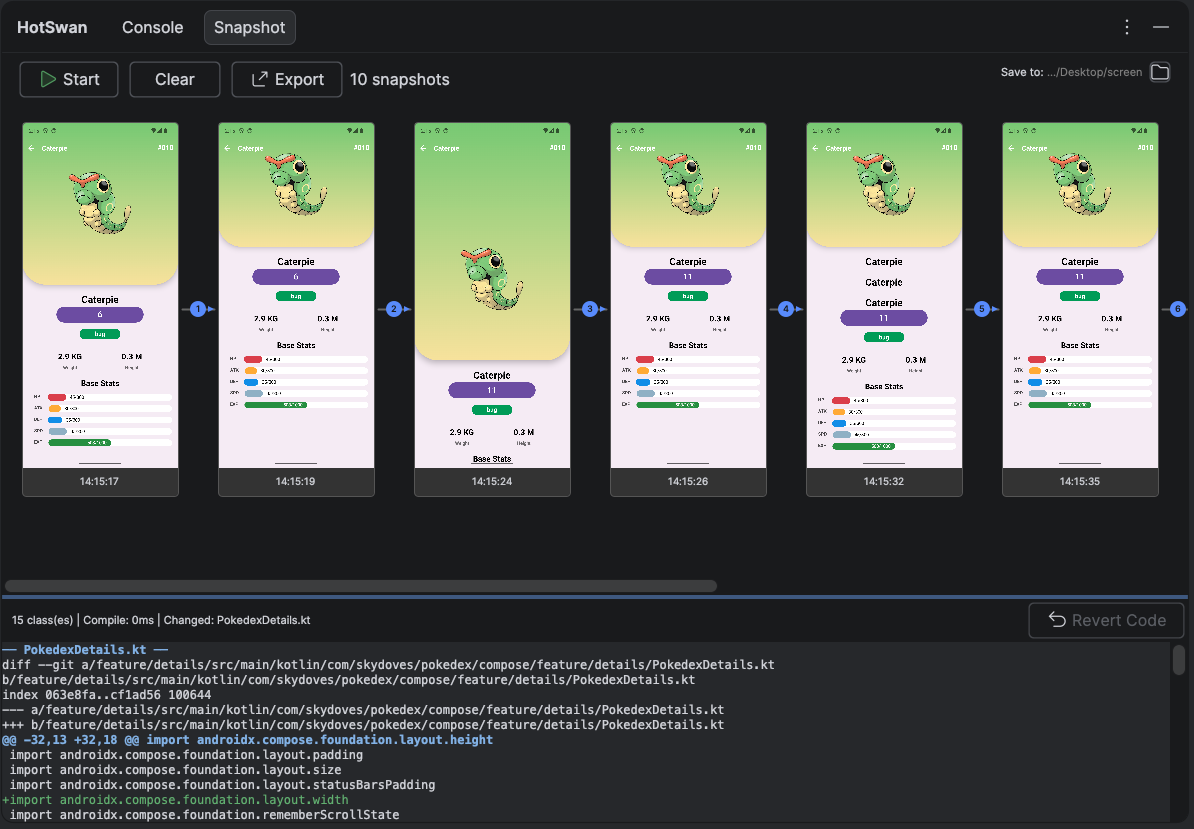Open the snapshot captured at 14:15:32
Image resolution: width=1194 pixels, height=829 pixels.
click(x=884, y=300)
